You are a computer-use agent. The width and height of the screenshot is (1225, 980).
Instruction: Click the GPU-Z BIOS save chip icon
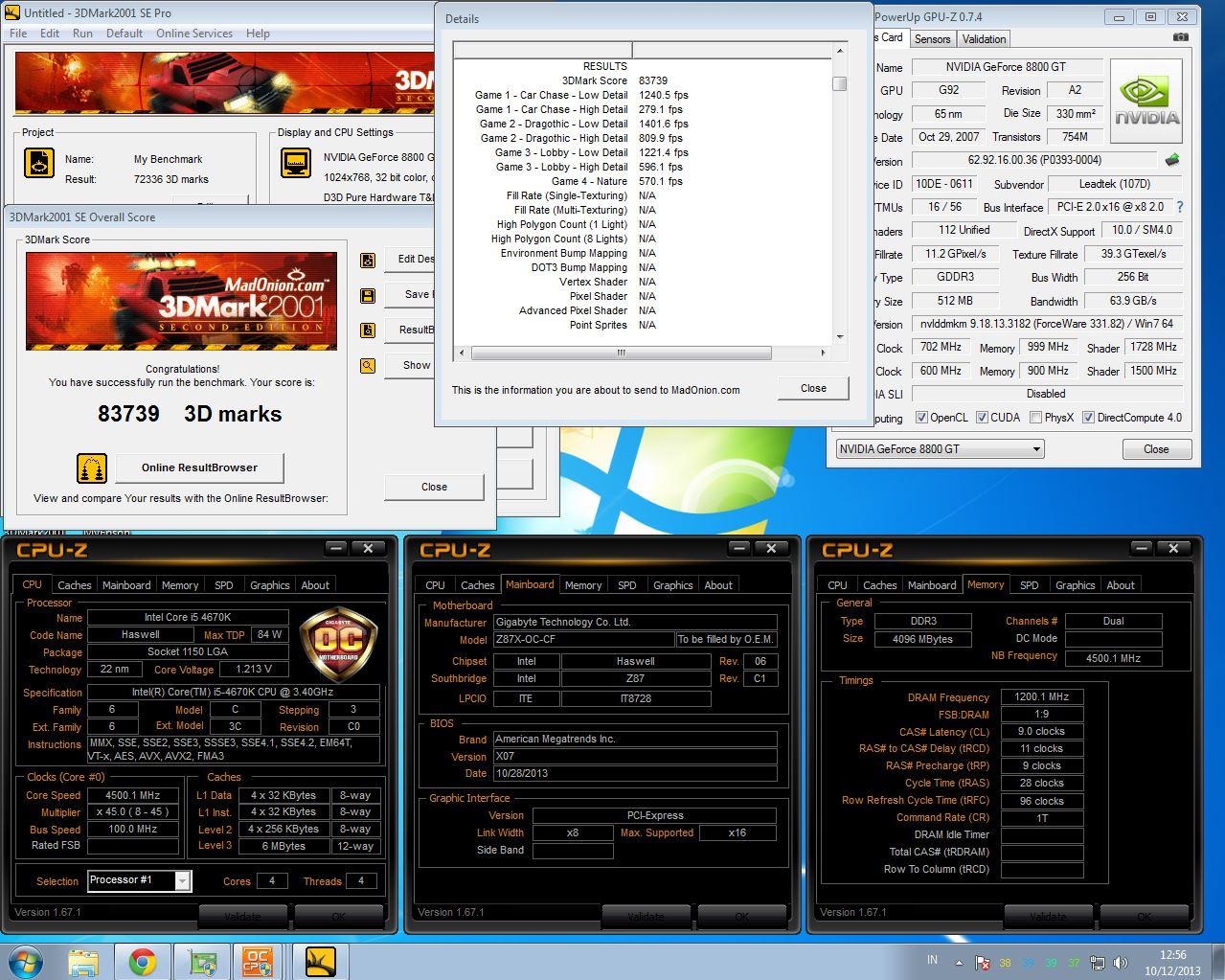tap(1171, 160)
